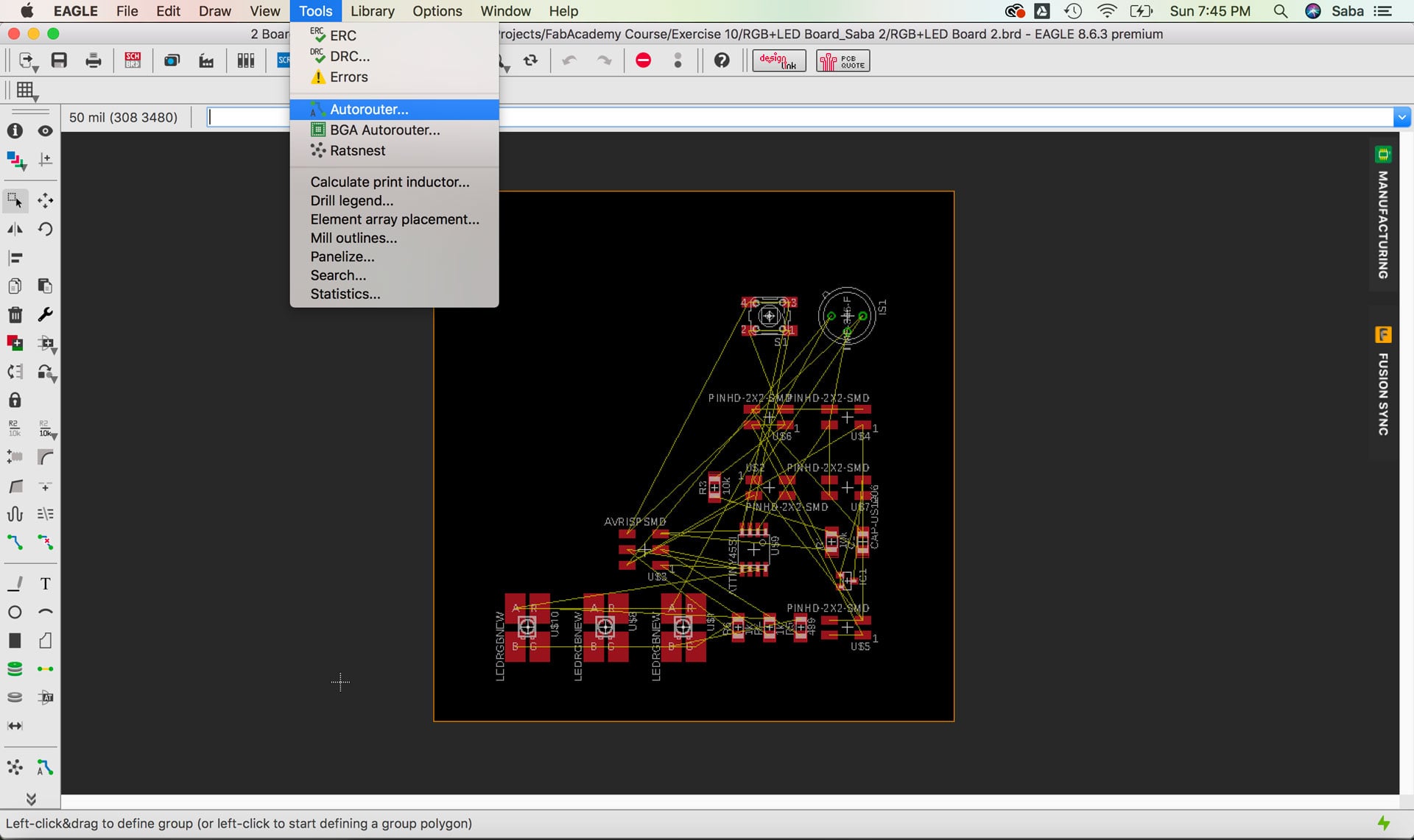
Task: Select the Arc drawing tool
Action: click(x=45, y=613)
